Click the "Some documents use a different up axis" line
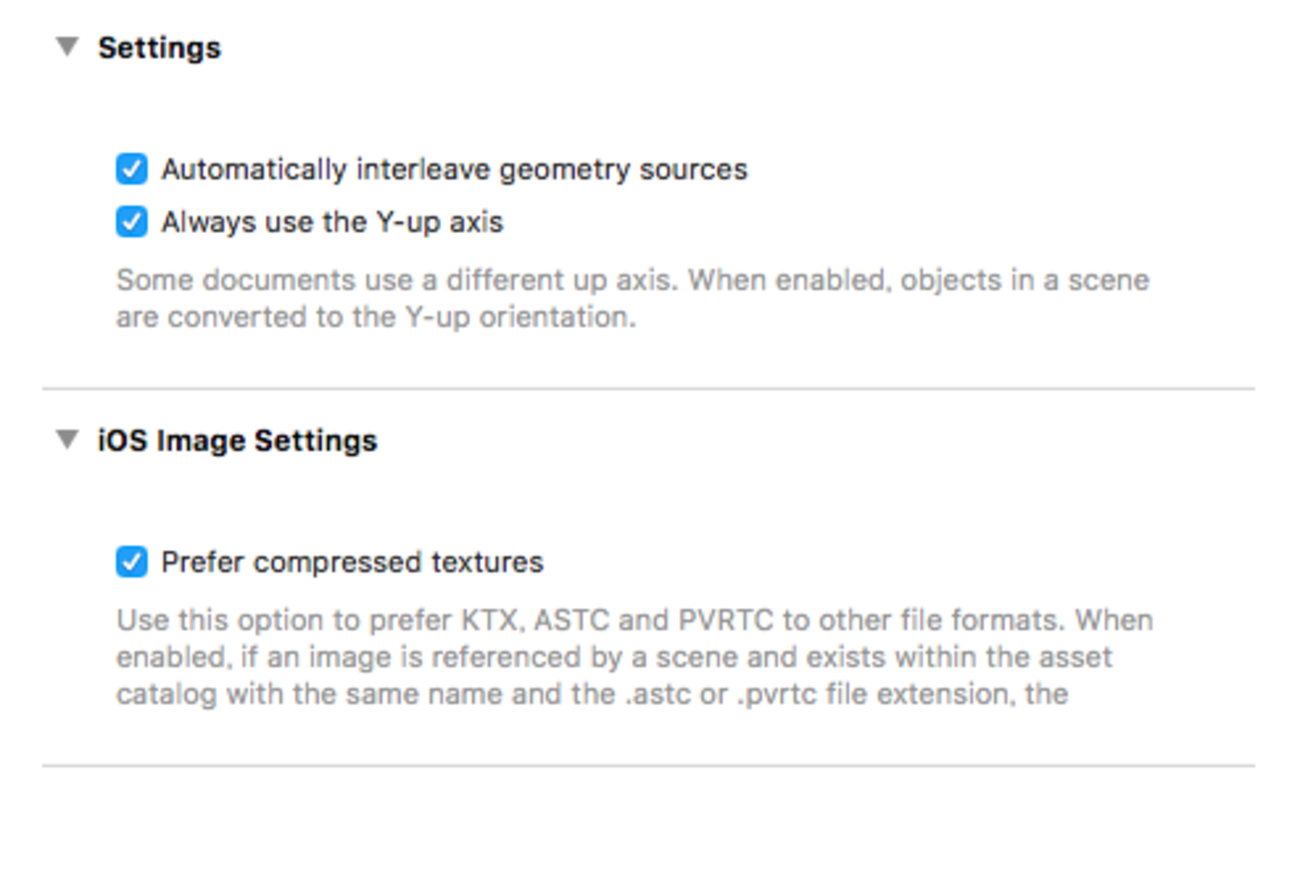Viewport: 1300px width, 878px height. (632, 280)
